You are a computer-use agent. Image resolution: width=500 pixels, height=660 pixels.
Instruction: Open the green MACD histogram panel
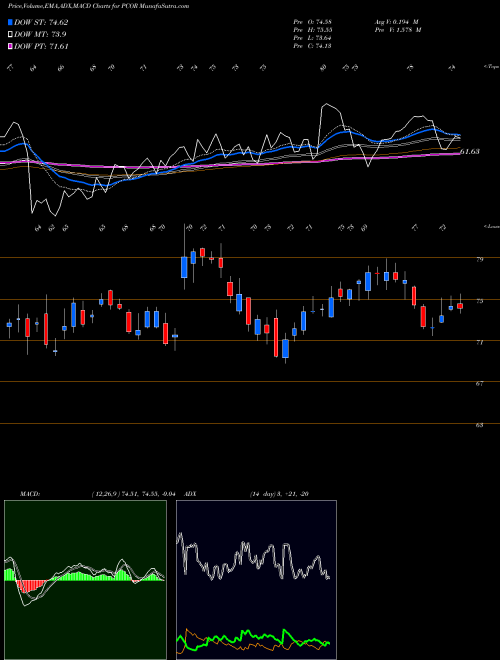point(85,580)
